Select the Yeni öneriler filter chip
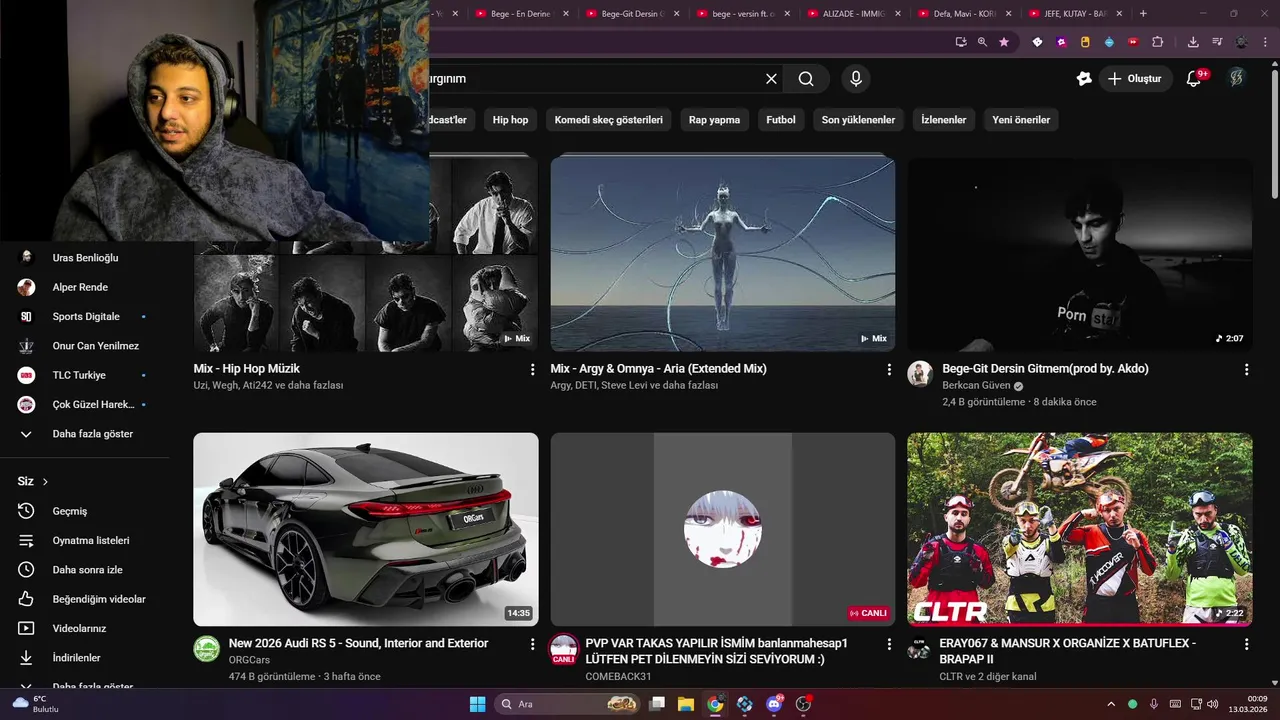Viewport: 1280px width, 720px height. (x=1021, y=120)
